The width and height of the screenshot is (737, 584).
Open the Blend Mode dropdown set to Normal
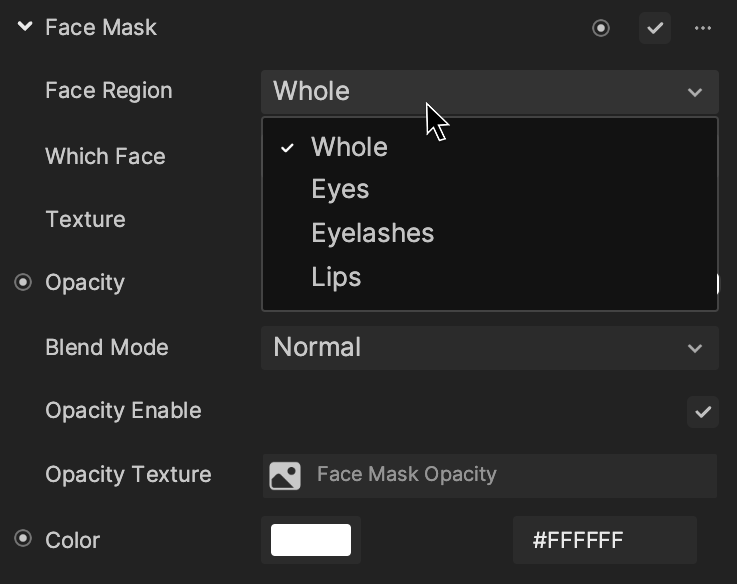(490, 348)
